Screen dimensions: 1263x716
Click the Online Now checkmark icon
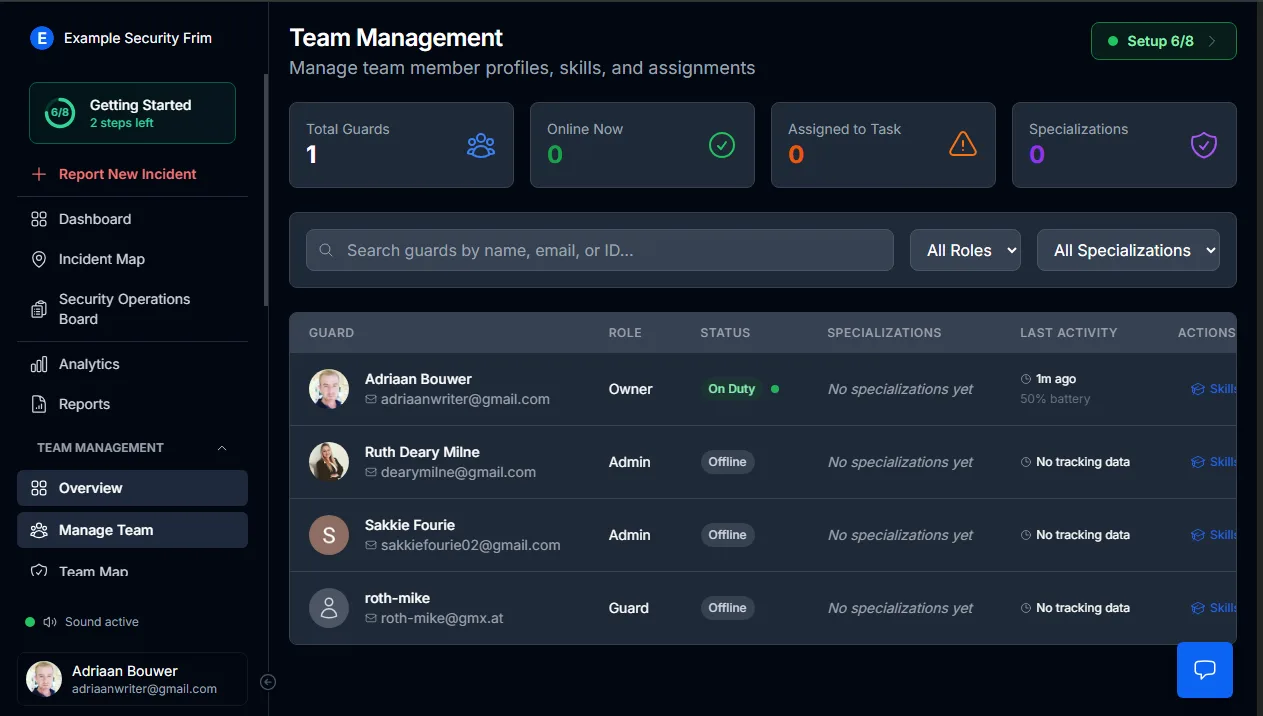click(x=721, y=146)
